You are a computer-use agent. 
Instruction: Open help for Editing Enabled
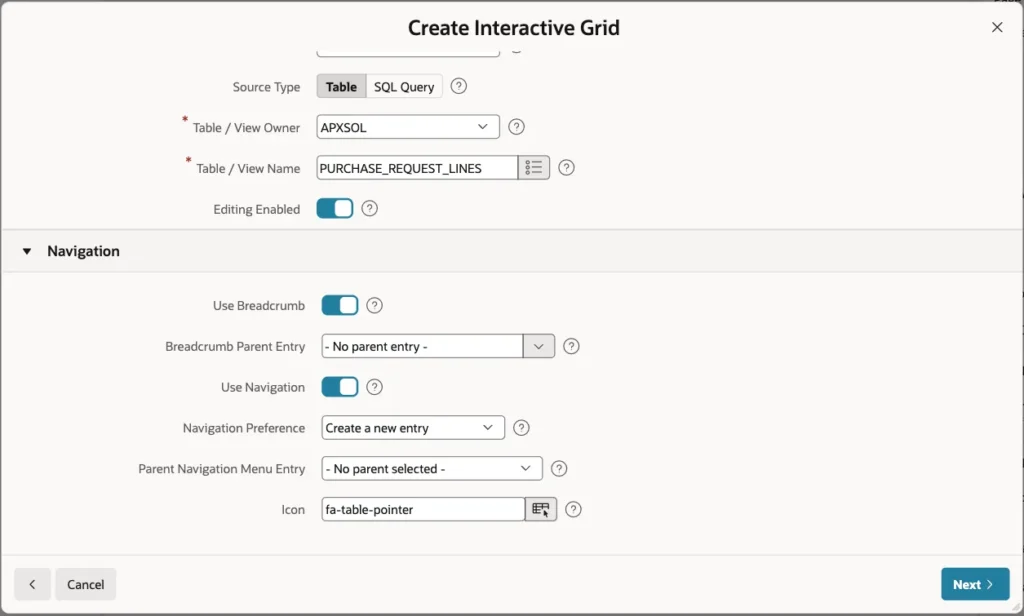(370, 208)
